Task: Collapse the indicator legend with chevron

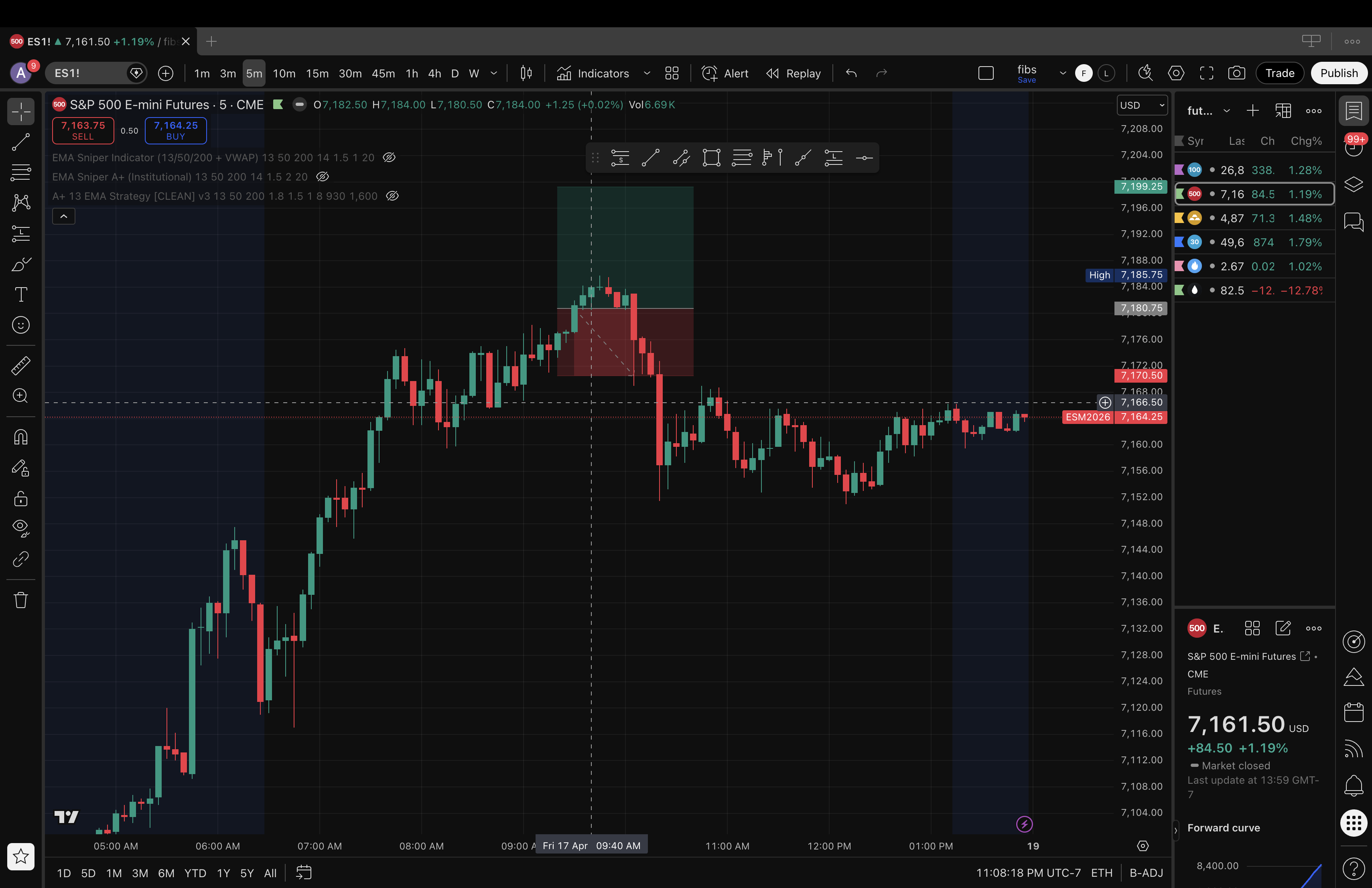Action: pos(64,216)
